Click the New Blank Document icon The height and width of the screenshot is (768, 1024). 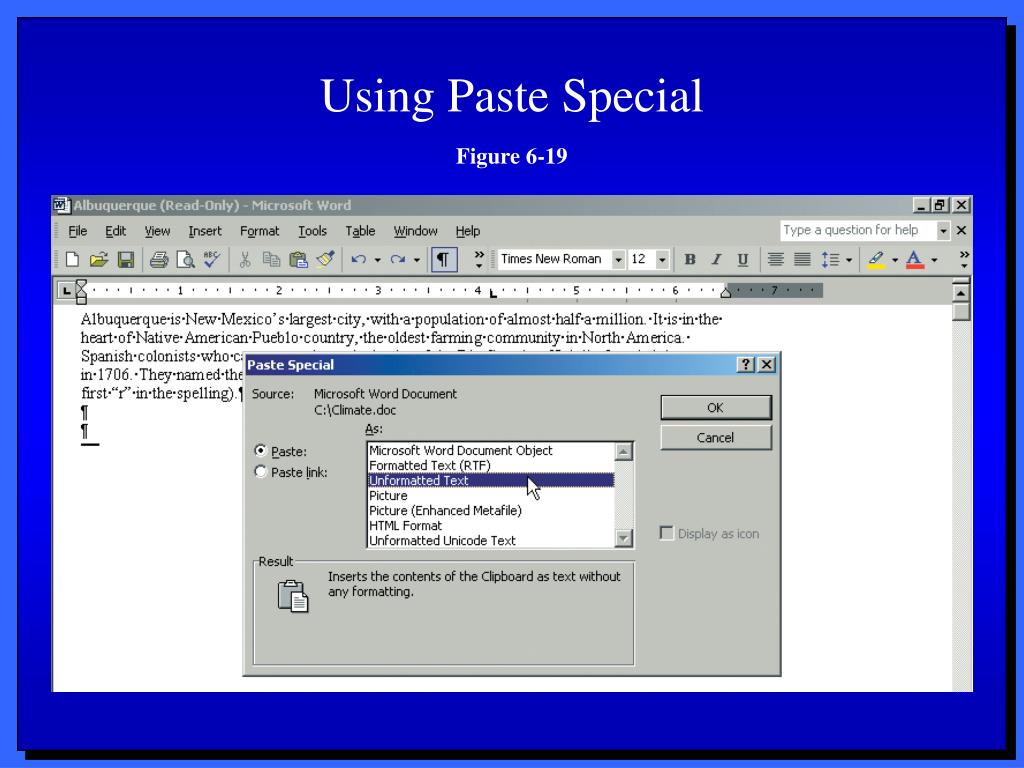point(72,260)
